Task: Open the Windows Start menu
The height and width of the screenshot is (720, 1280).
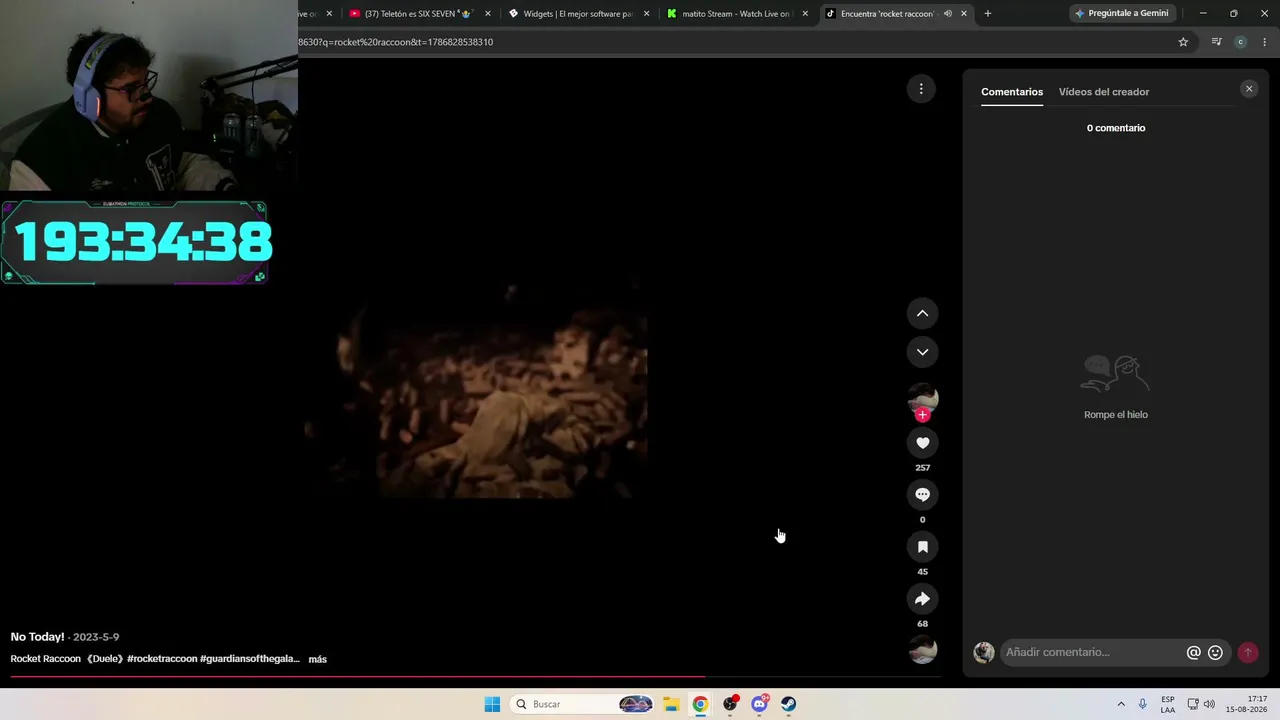Action: click(x=492, y=704)
